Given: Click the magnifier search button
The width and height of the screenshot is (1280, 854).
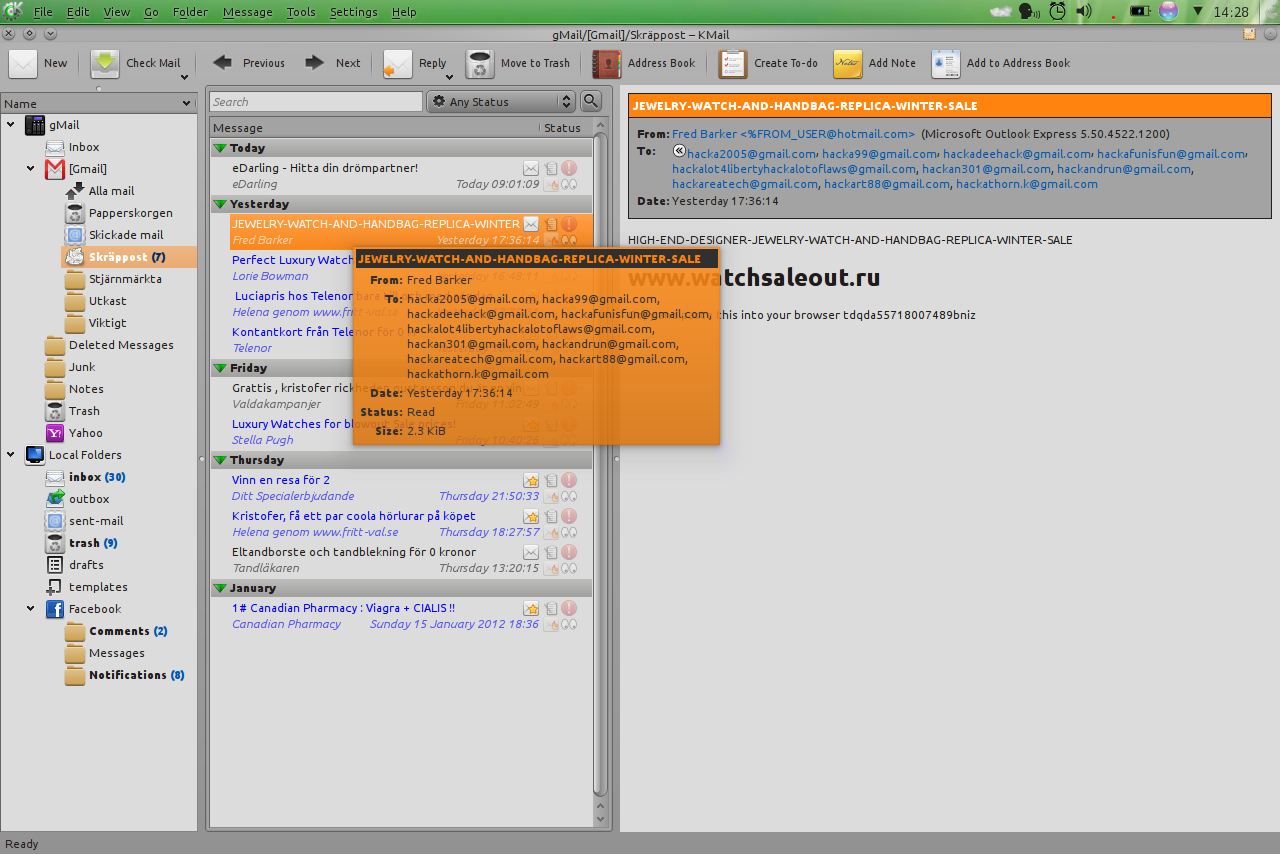Looking at the screenshot, I should click(591, 101).
